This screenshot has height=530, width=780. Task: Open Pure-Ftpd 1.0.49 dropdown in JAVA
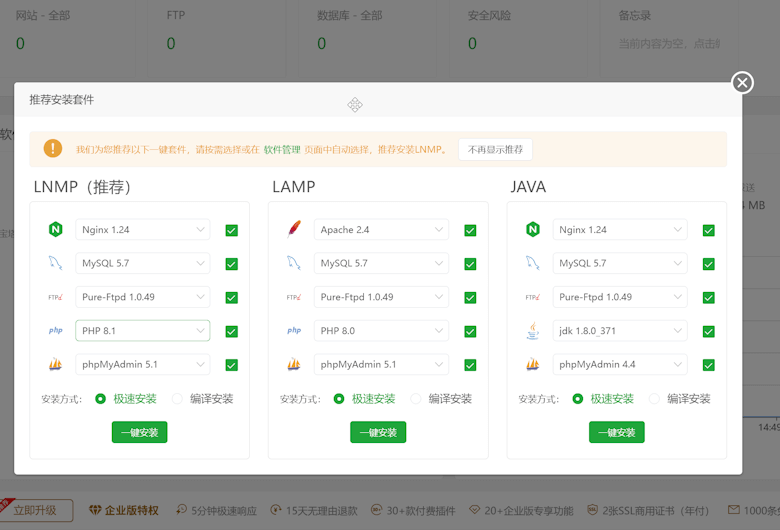click(620, 297)
